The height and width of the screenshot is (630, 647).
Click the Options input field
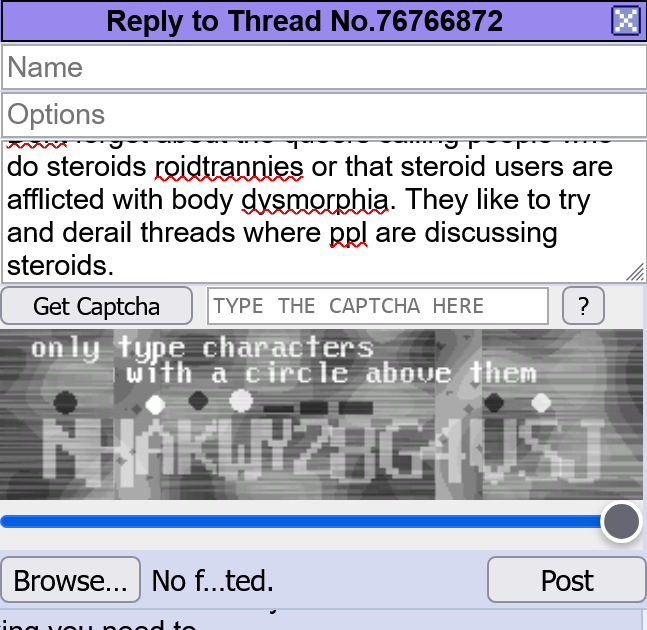324,115
